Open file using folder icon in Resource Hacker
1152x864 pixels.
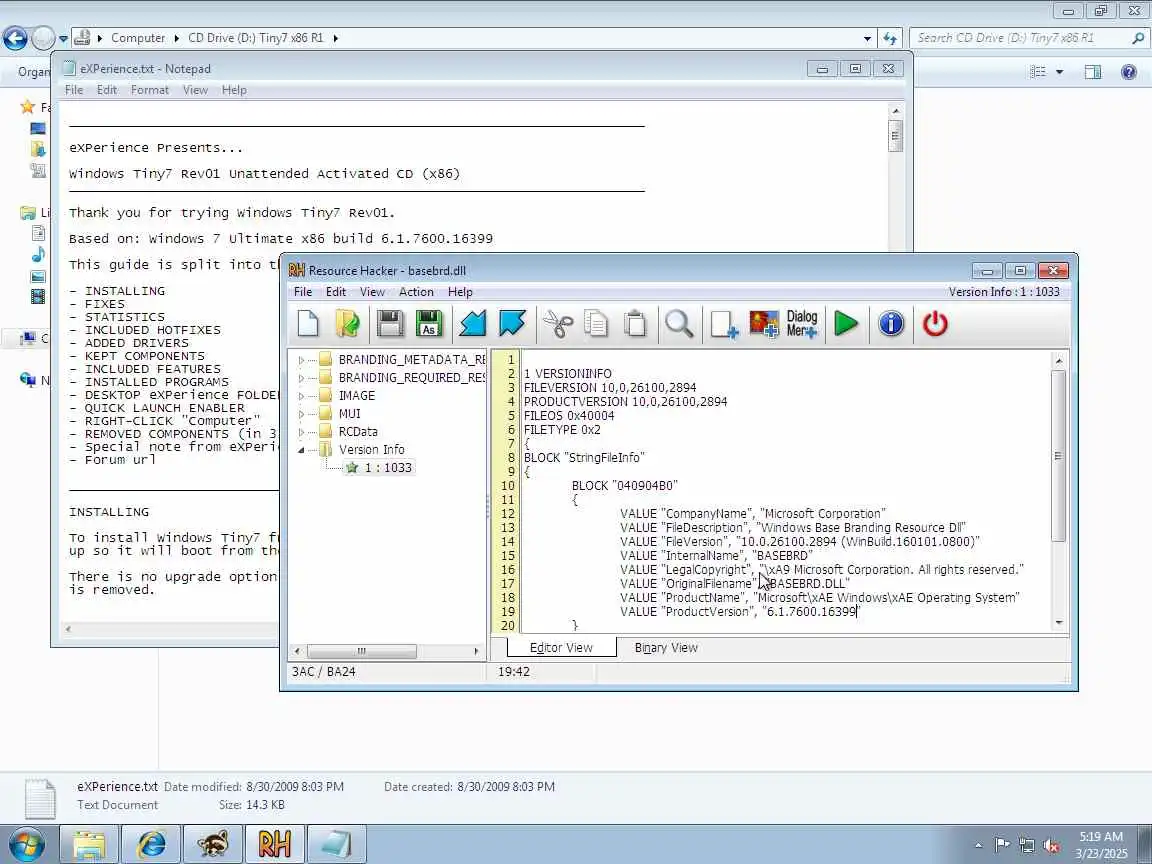(x=348, y=324)
